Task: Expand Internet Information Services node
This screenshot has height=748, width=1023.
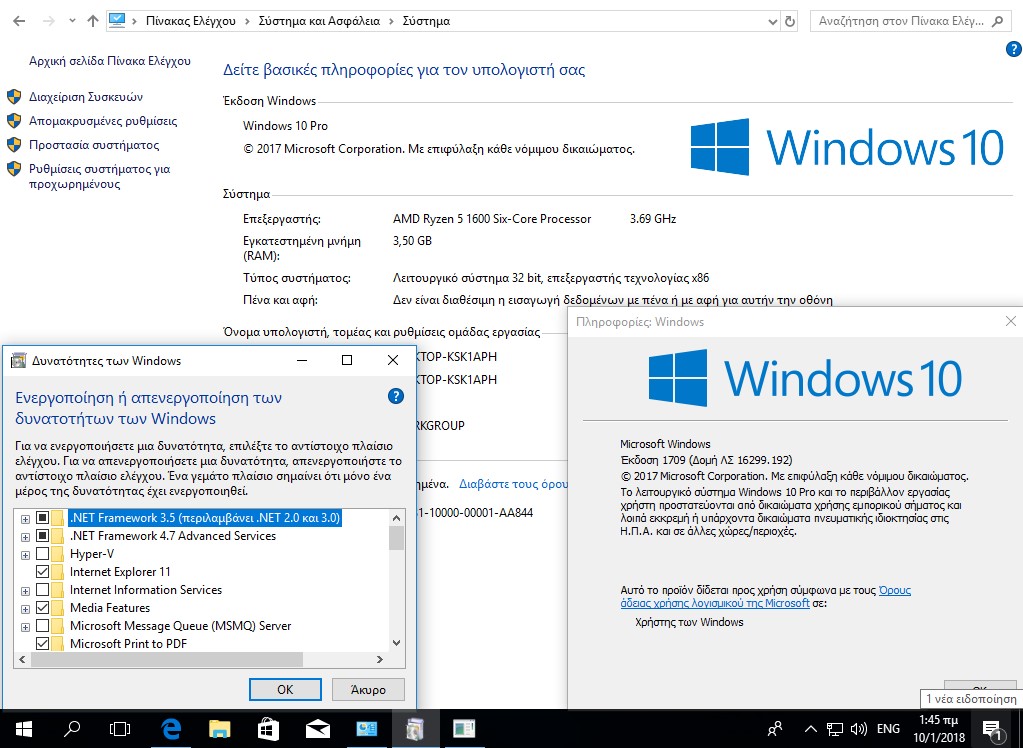Action: pos(25,591)
